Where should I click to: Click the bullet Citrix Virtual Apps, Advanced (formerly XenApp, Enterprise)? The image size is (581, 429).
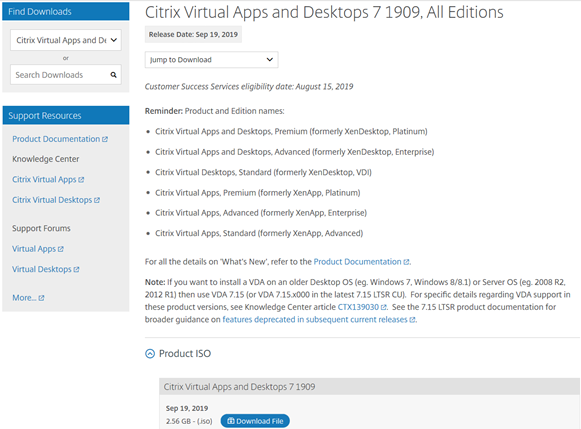261,213
